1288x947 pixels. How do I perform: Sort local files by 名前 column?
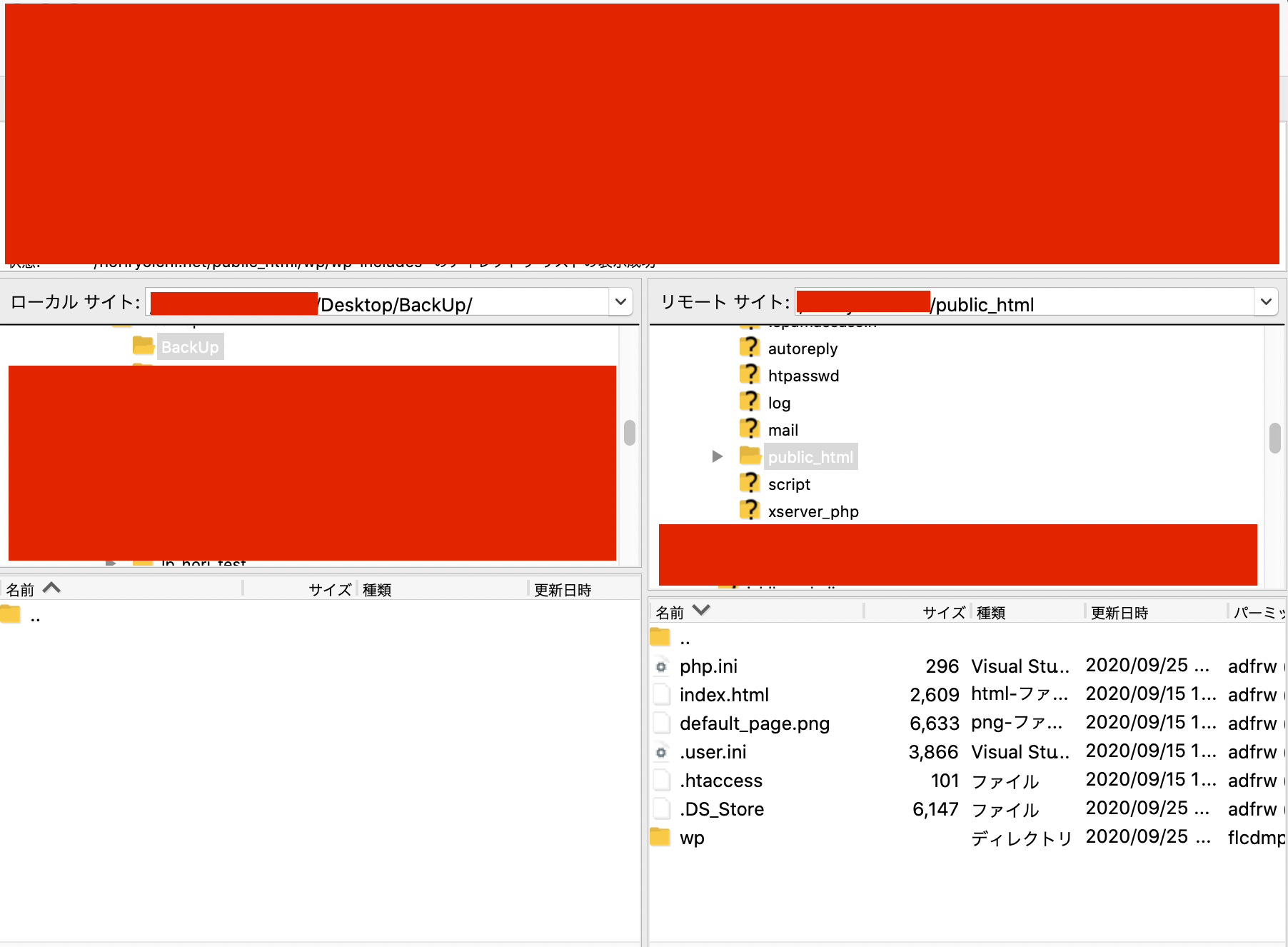(x=121, y=589)
